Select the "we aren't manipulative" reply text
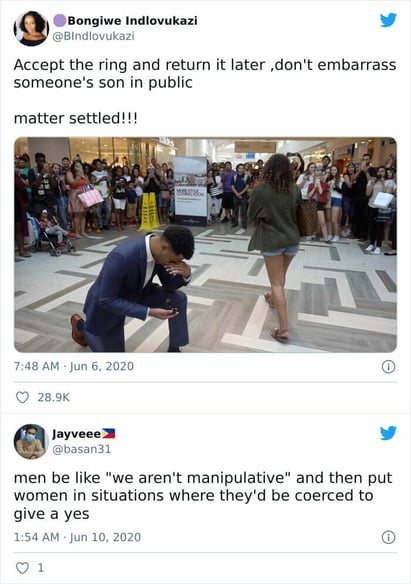The width and height of the screenshot is (411, 584). tap(198, 478)
